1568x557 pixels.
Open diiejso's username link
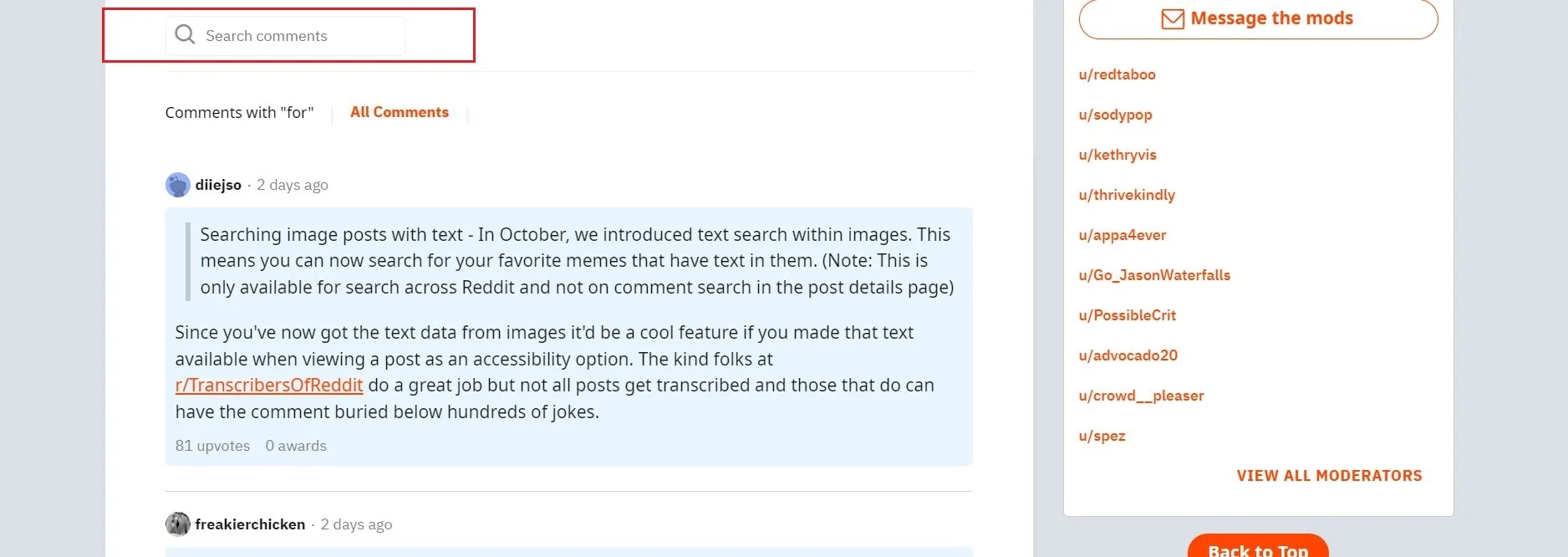click(218, 185)
